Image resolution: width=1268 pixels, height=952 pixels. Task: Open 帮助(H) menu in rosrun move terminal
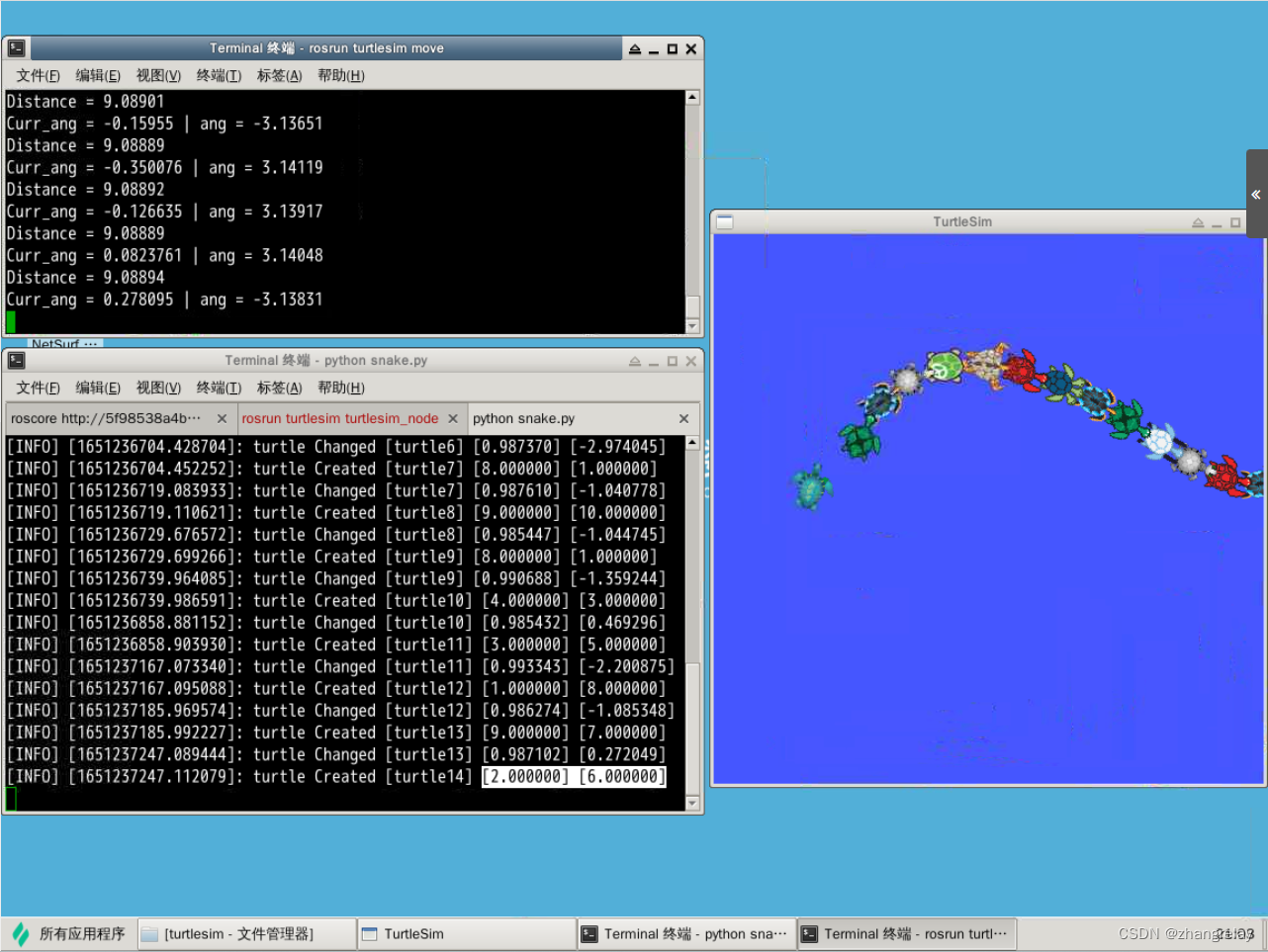[x=341, y=76]
